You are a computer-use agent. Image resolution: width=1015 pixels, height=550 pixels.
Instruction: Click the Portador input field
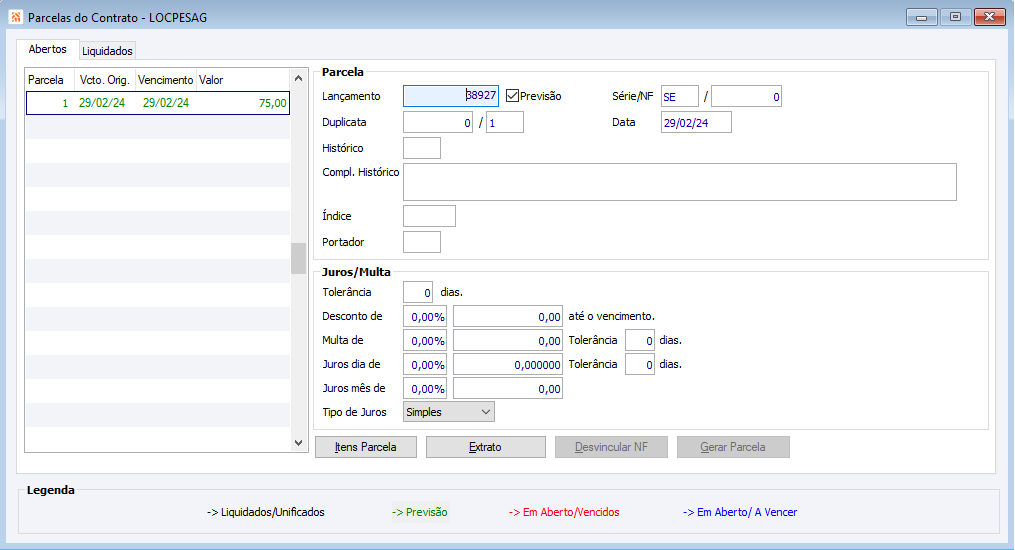click(422, 242)
